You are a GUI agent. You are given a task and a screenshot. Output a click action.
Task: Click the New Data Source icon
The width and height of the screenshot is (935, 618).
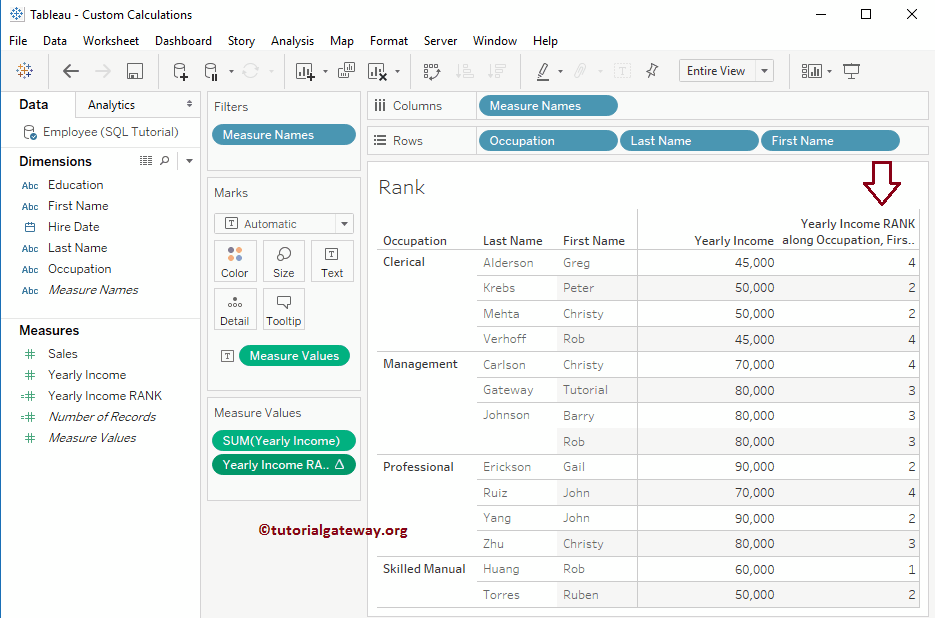pyautogui.click(x=180, y=71)
